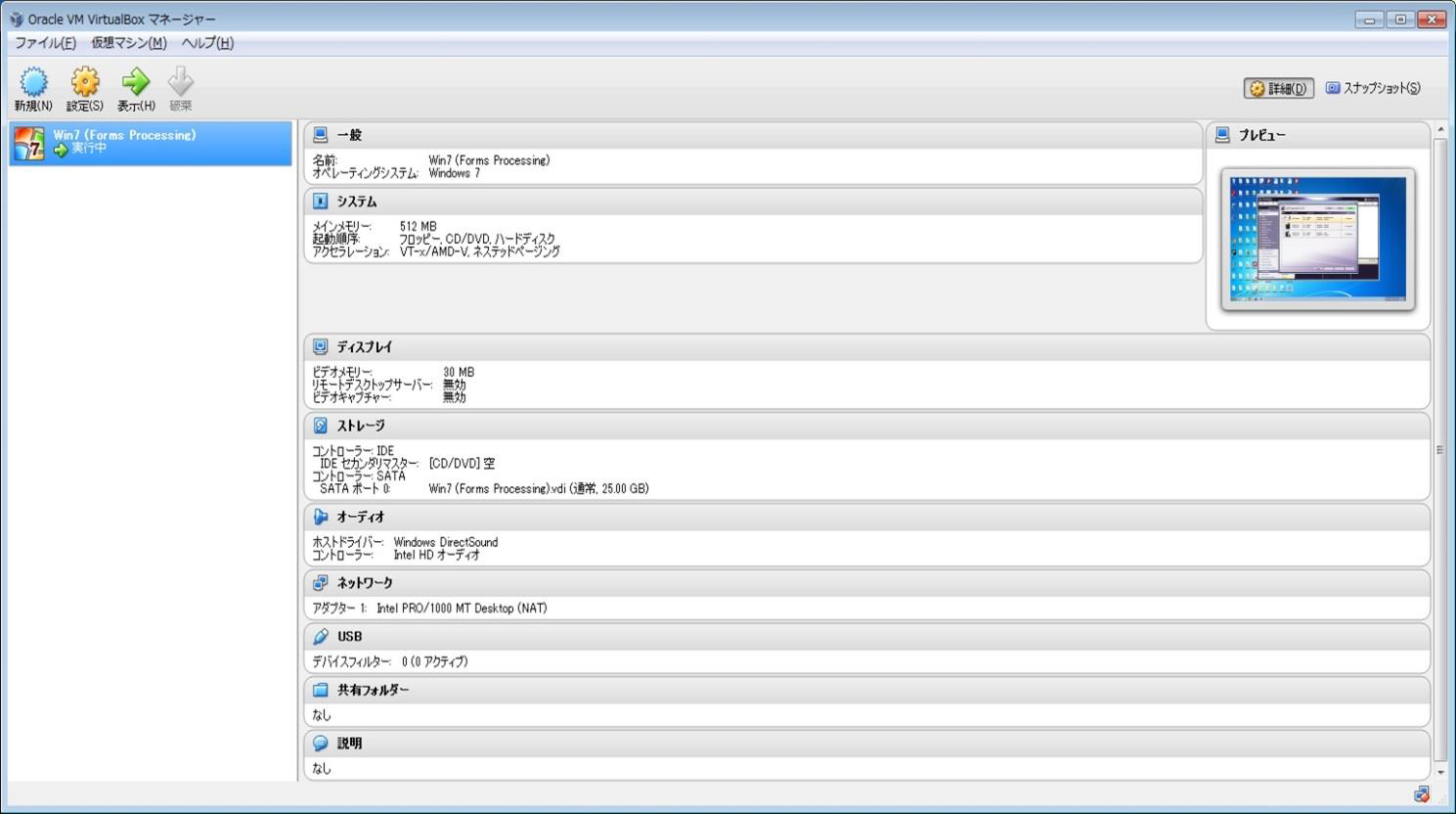
Task: Click the 実行中 running status text
Action: click(x=88, y=149)
